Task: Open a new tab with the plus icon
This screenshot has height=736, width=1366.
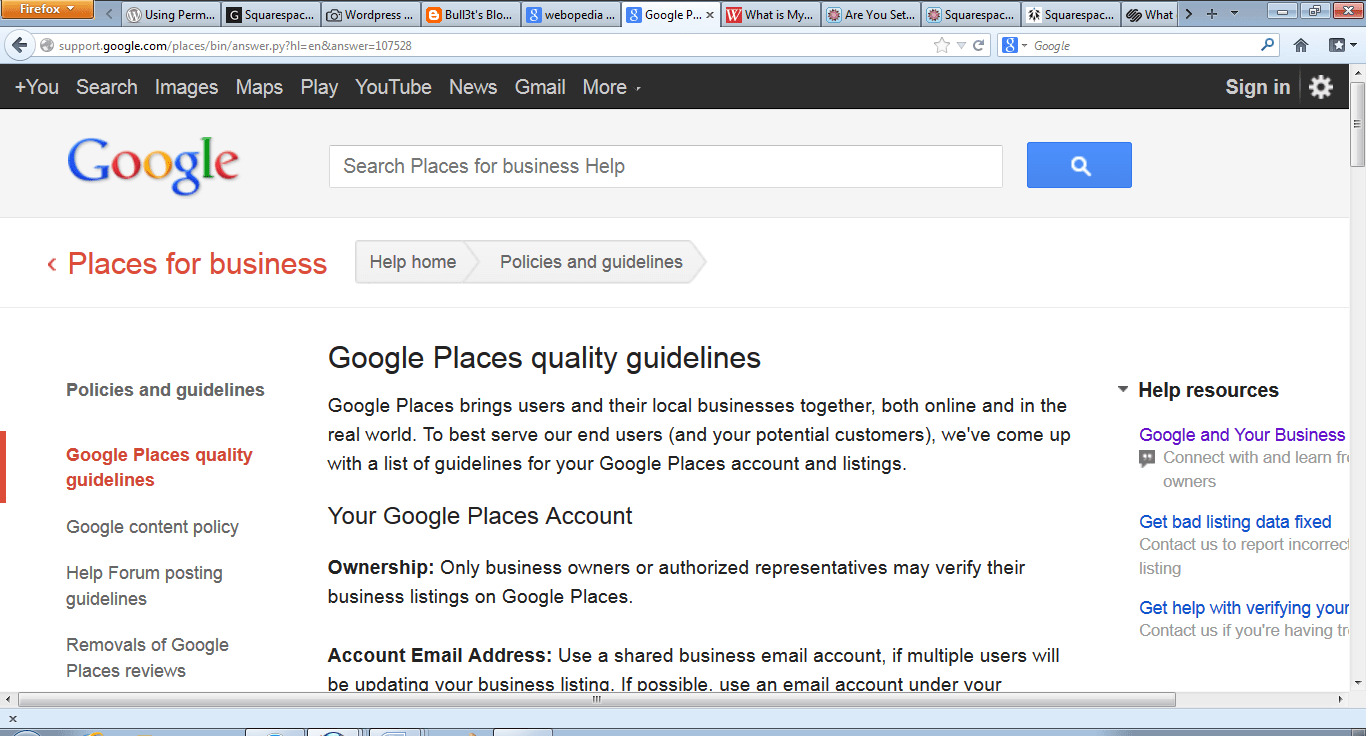Action: click(1212, 14)
